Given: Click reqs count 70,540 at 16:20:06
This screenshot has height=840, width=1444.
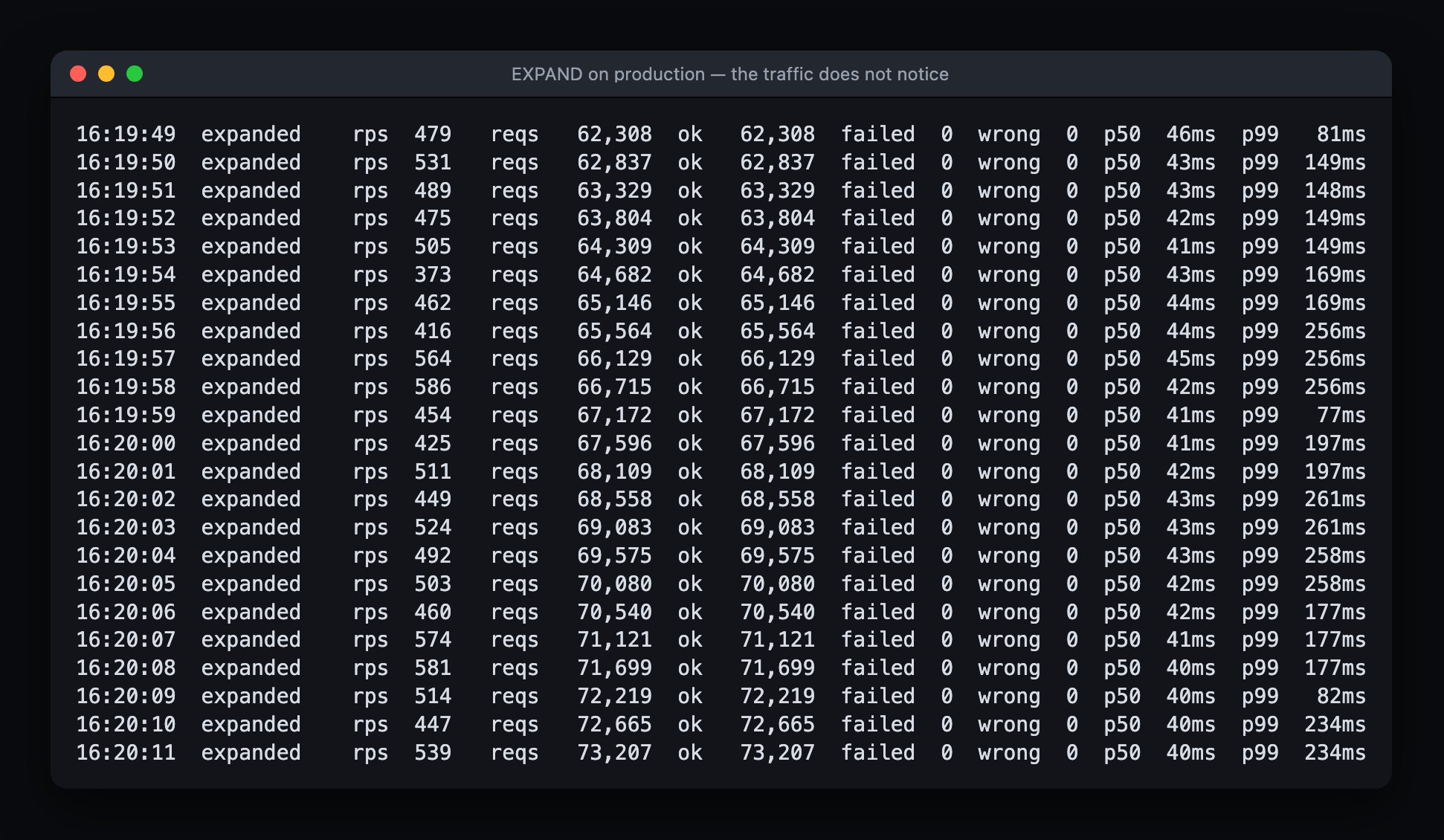Looking at the screenshot, I should [x=614, y=613].
